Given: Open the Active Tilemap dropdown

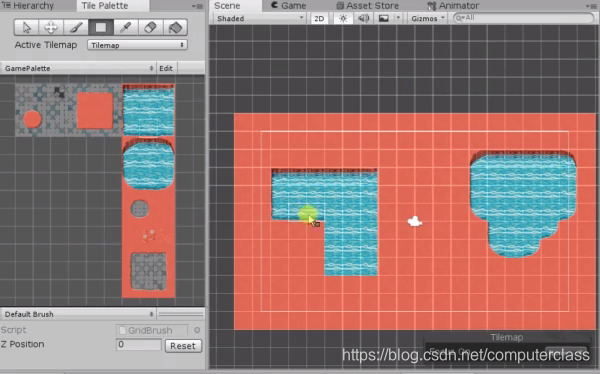Looking at the screenshot, I should (x=137, y=45).
